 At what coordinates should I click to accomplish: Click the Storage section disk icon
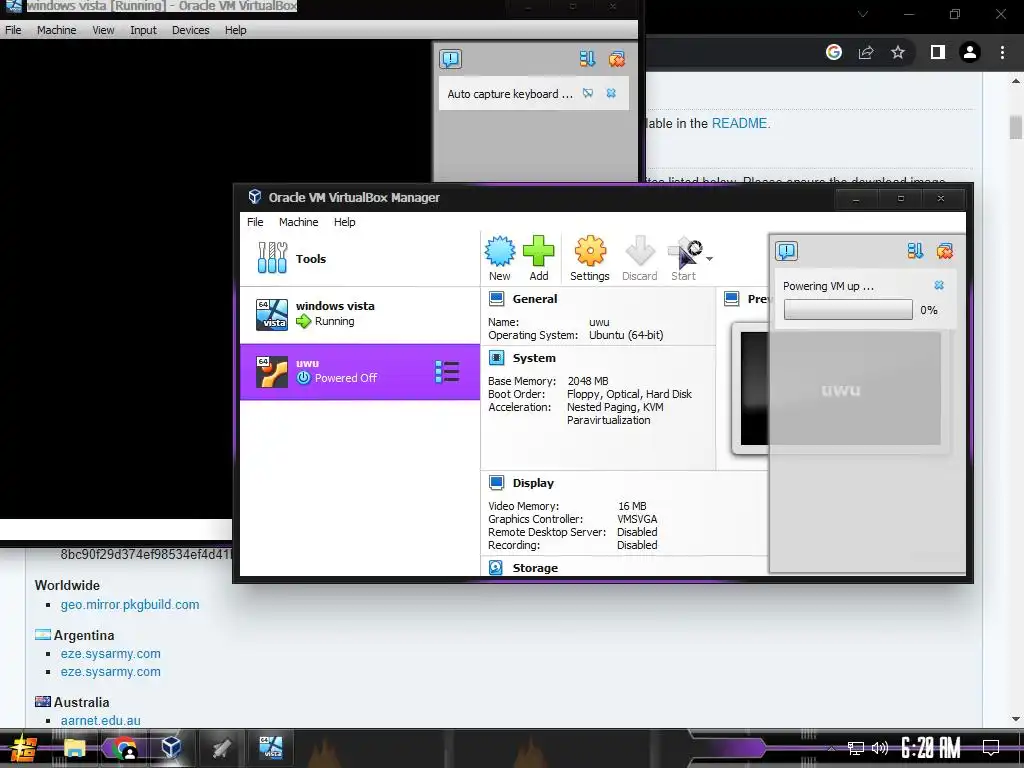pos(496,568)
